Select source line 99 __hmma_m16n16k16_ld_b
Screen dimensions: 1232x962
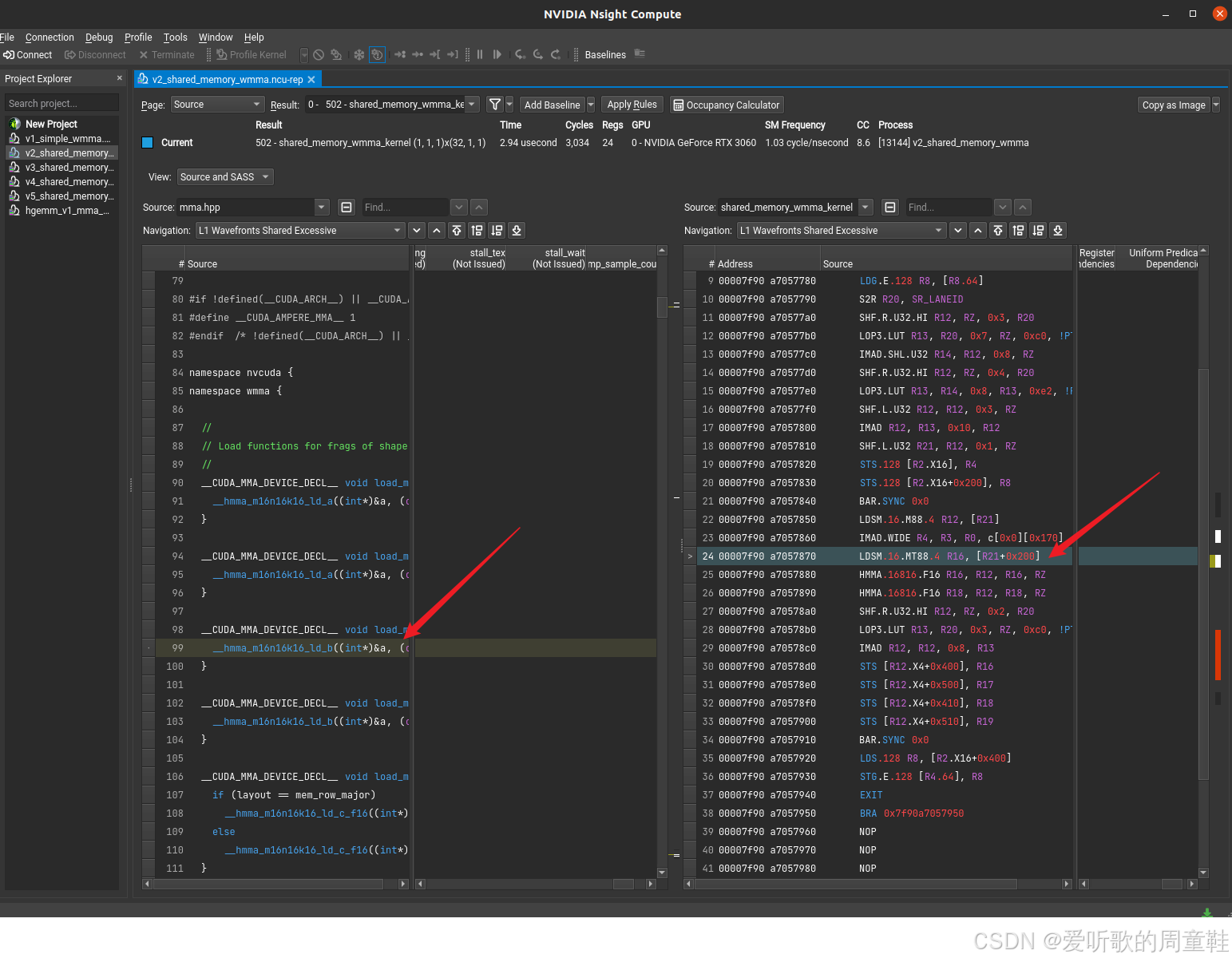click(x=275, y=648)
